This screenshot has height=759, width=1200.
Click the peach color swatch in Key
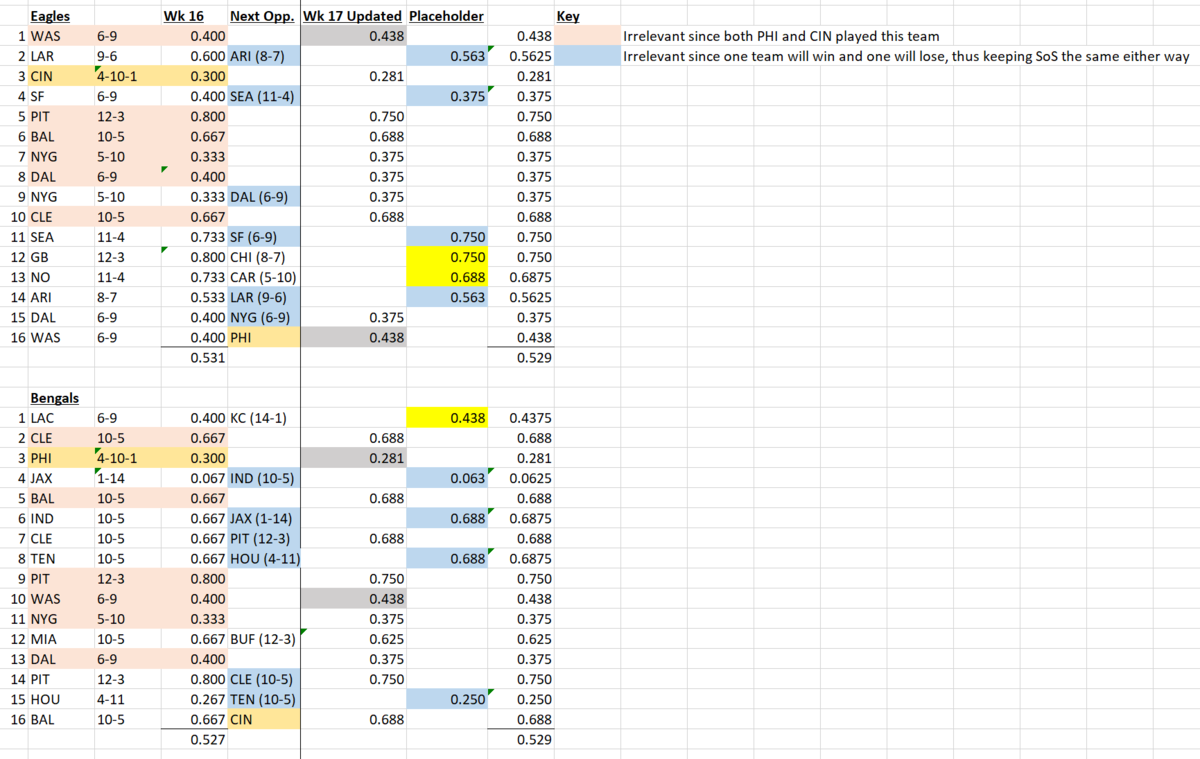coord(587,36)
